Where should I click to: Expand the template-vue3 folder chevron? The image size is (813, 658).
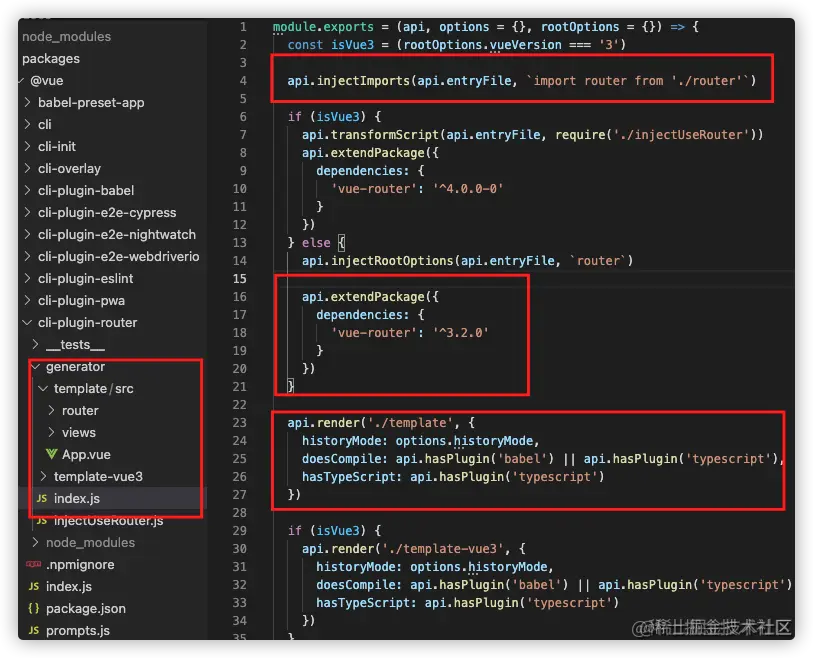click(x=44, y=477)
